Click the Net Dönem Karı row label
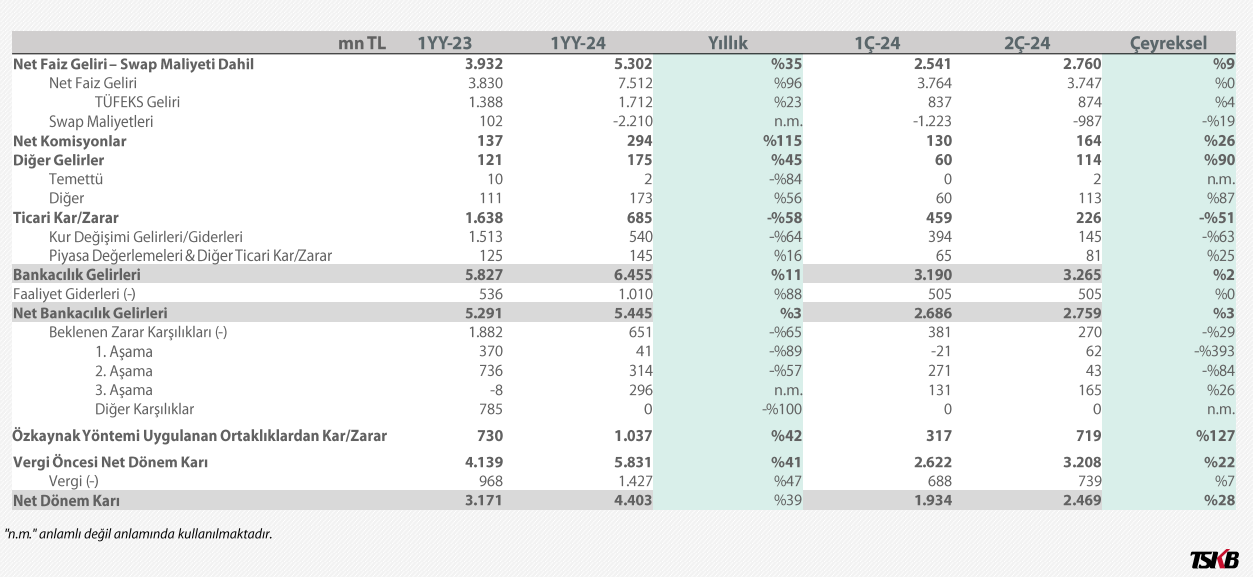Image resolution: width=1253 pixels, height=577 pixels. tap(71, 499)
